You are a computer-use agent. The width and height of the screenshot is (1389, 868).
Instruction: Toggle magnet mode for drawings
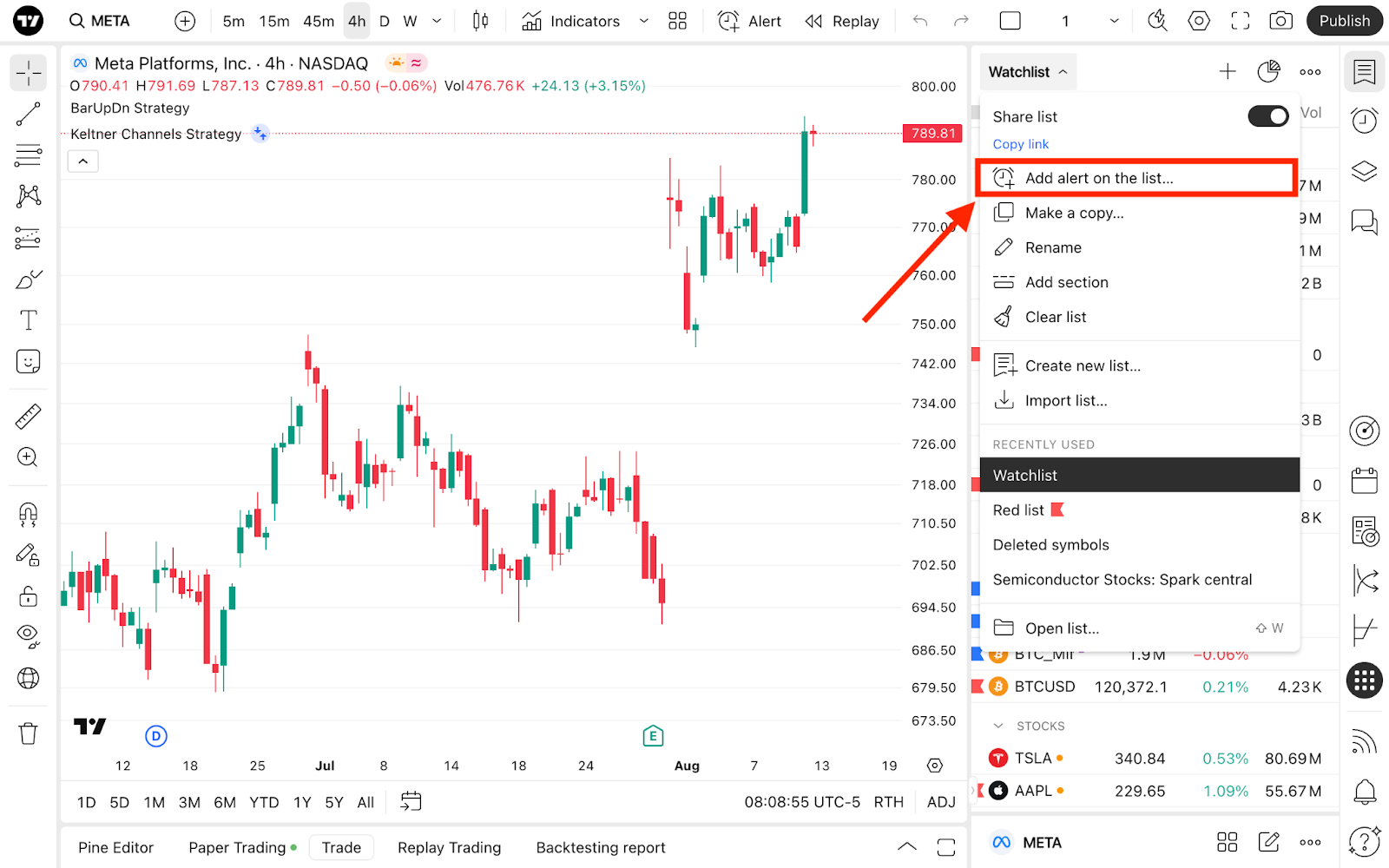[28, 514]
